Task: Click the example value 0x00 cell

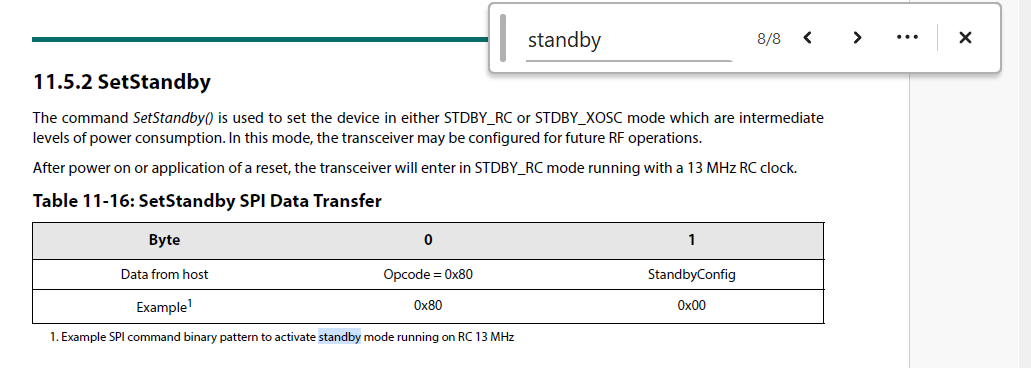Action: click(x=691, y=306)
